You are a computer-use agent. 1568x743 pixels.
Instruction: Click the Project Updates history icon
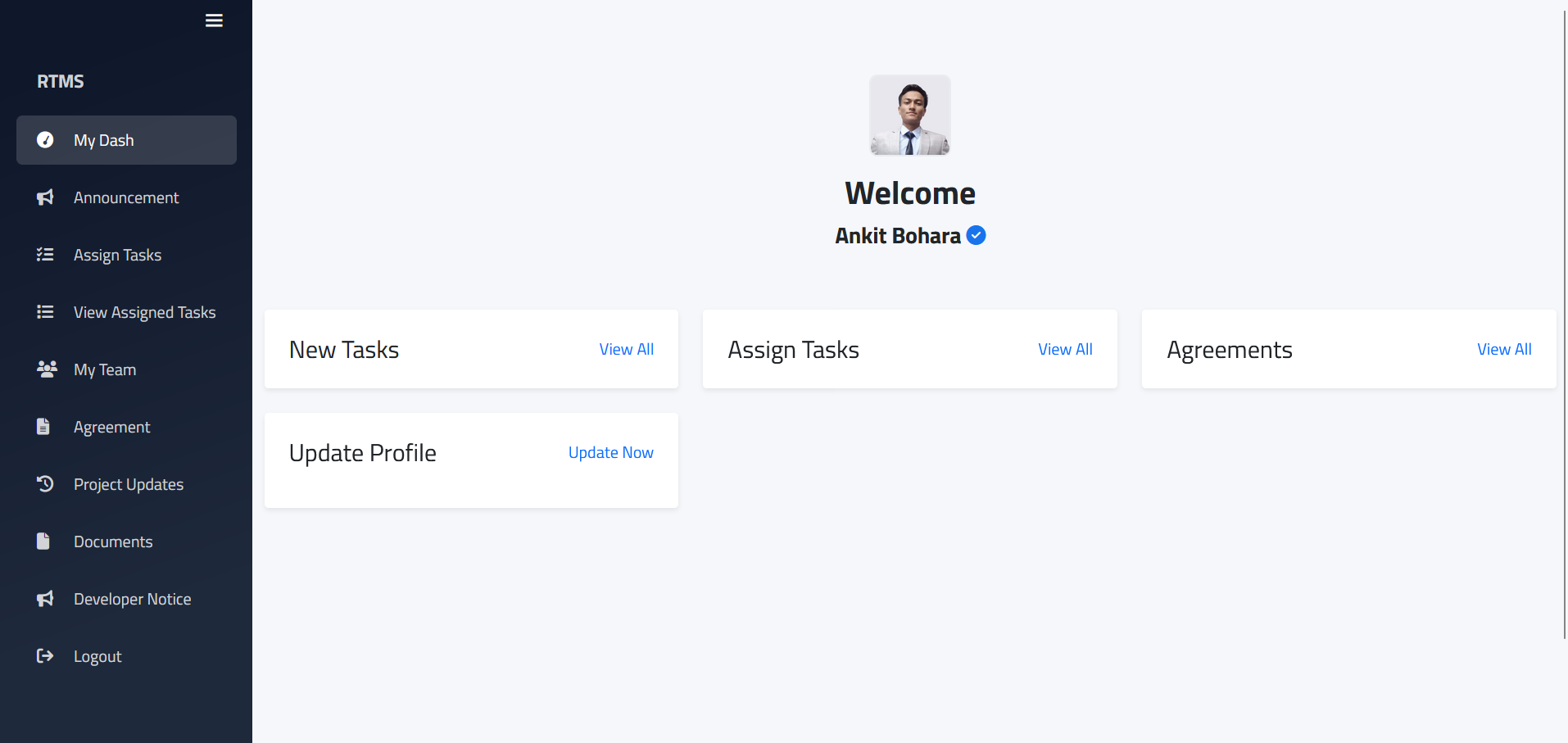[45, 484]
